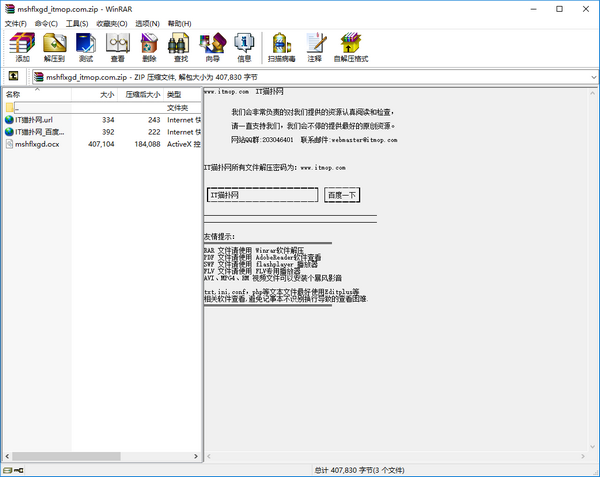The width and height of the screenshot is (600, 477).
Task: Sort by the 名称 column header
Action: [37, 94]
